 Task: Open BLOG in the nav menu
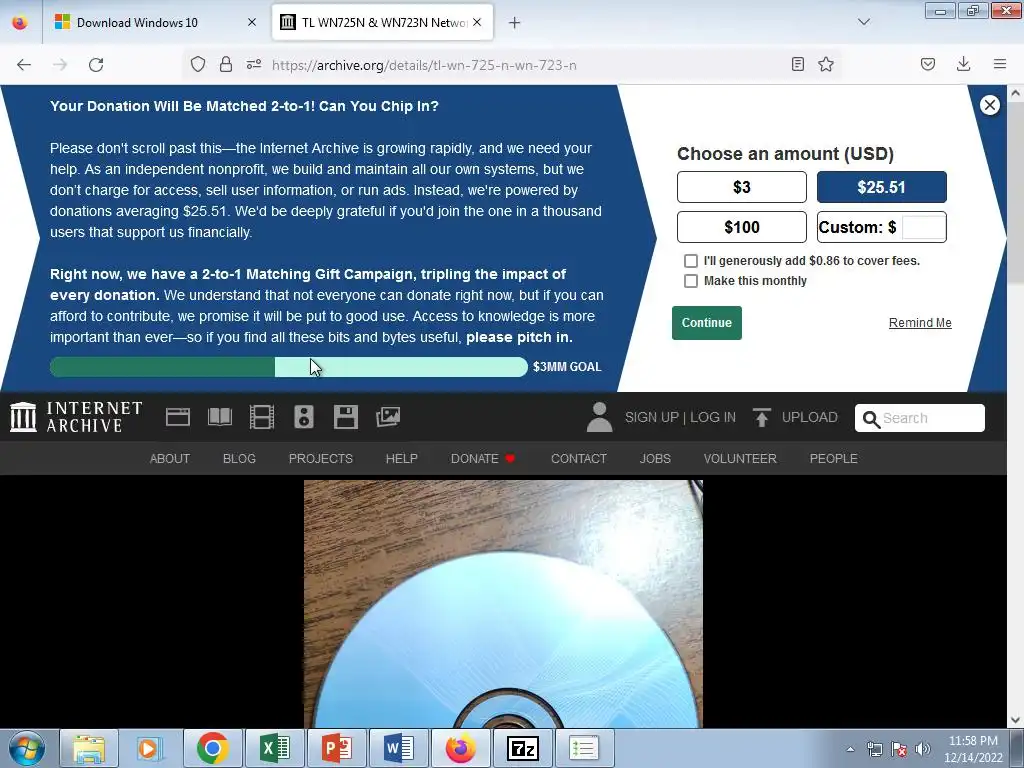point(239,458)
